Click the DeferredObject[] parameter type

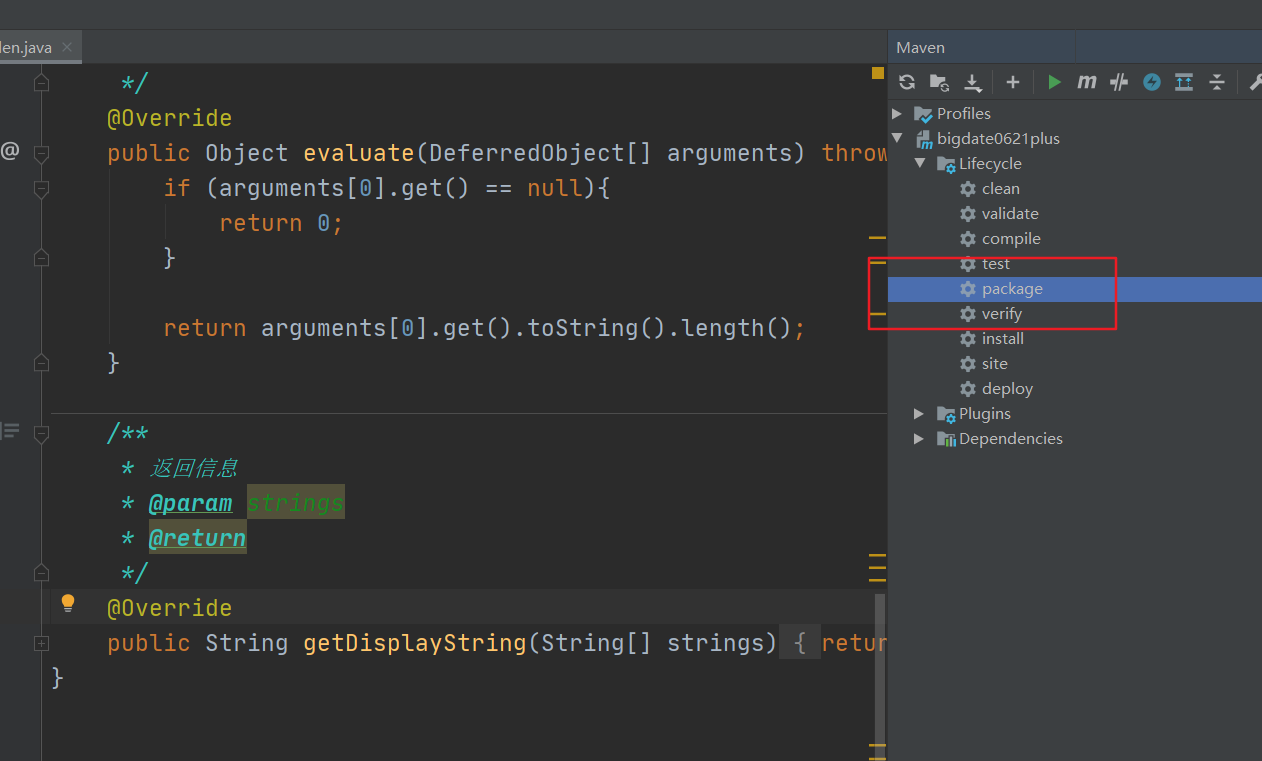click(x=541, y=153)
